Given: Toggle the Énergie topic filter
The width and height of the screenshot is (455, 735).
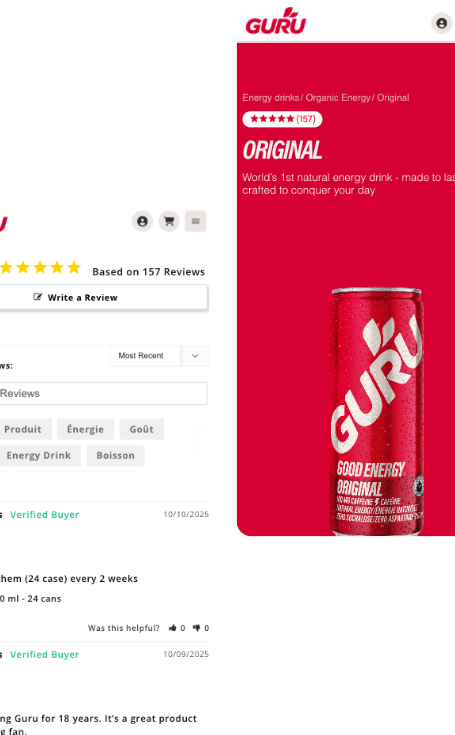Looking at the screenshot, I should click(x=85, y=429).
